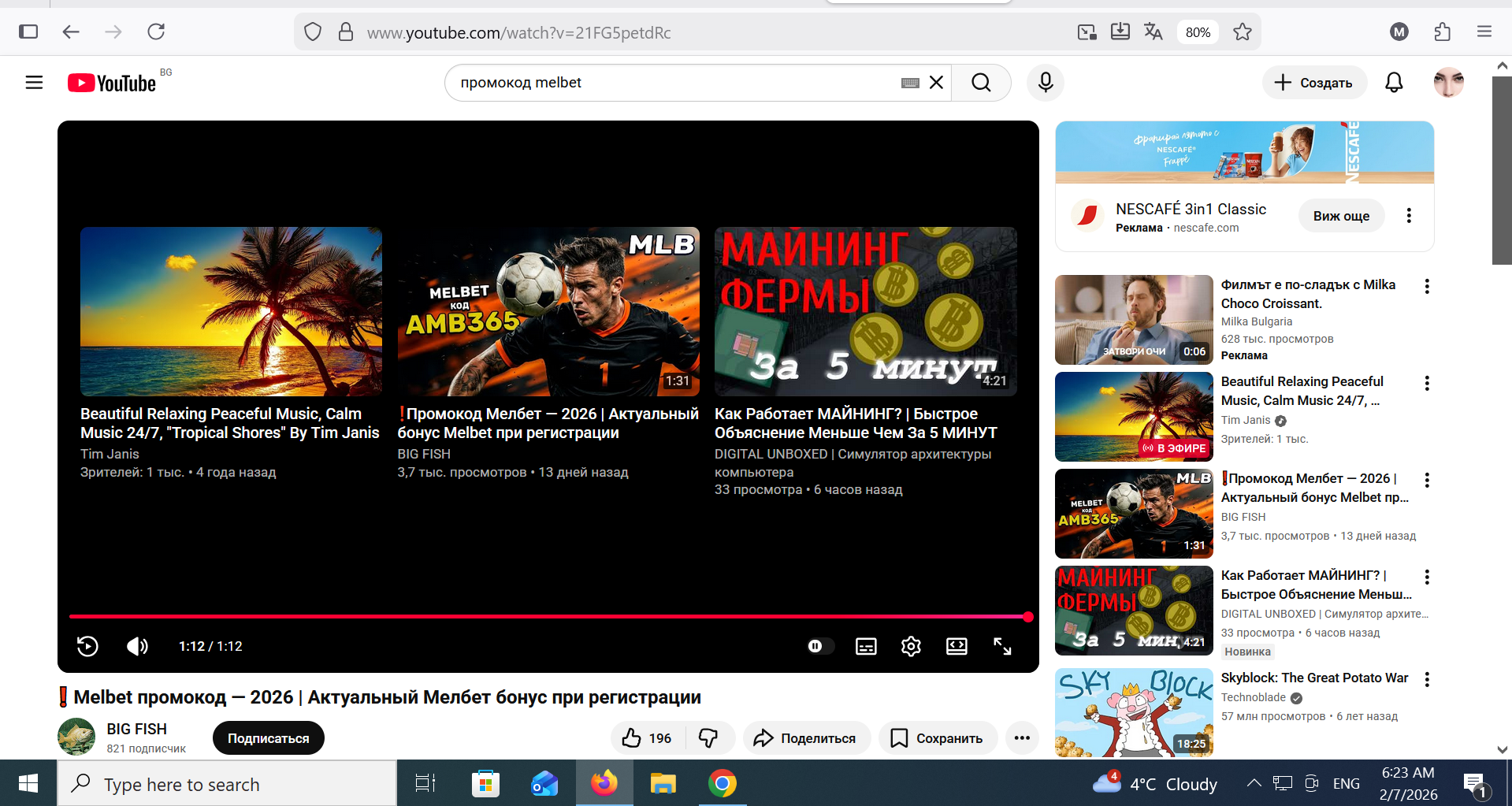Bookmark this page with the star
Viewport: 1512px width, 806px height.
pyautogui.click(x=1243, y=32)
